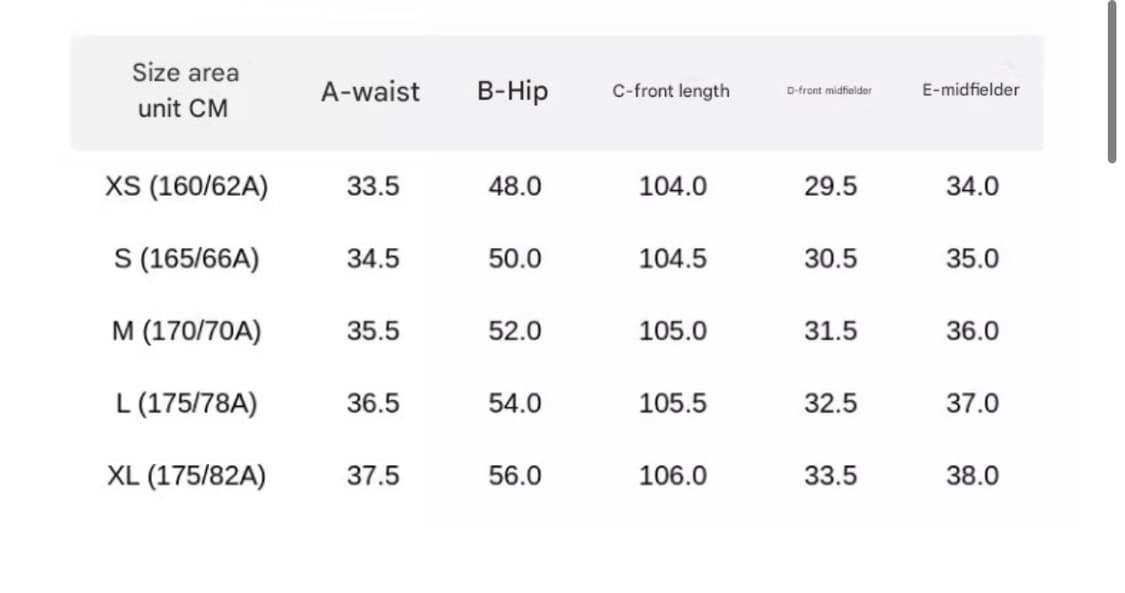Click the C-front length column header
The image size is (1125, 593).
click(671, 91)
